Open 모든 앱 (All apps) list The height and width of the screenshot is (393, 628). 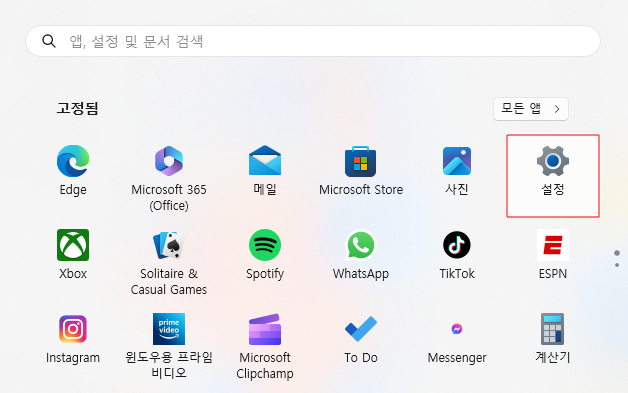coord(531,109)
